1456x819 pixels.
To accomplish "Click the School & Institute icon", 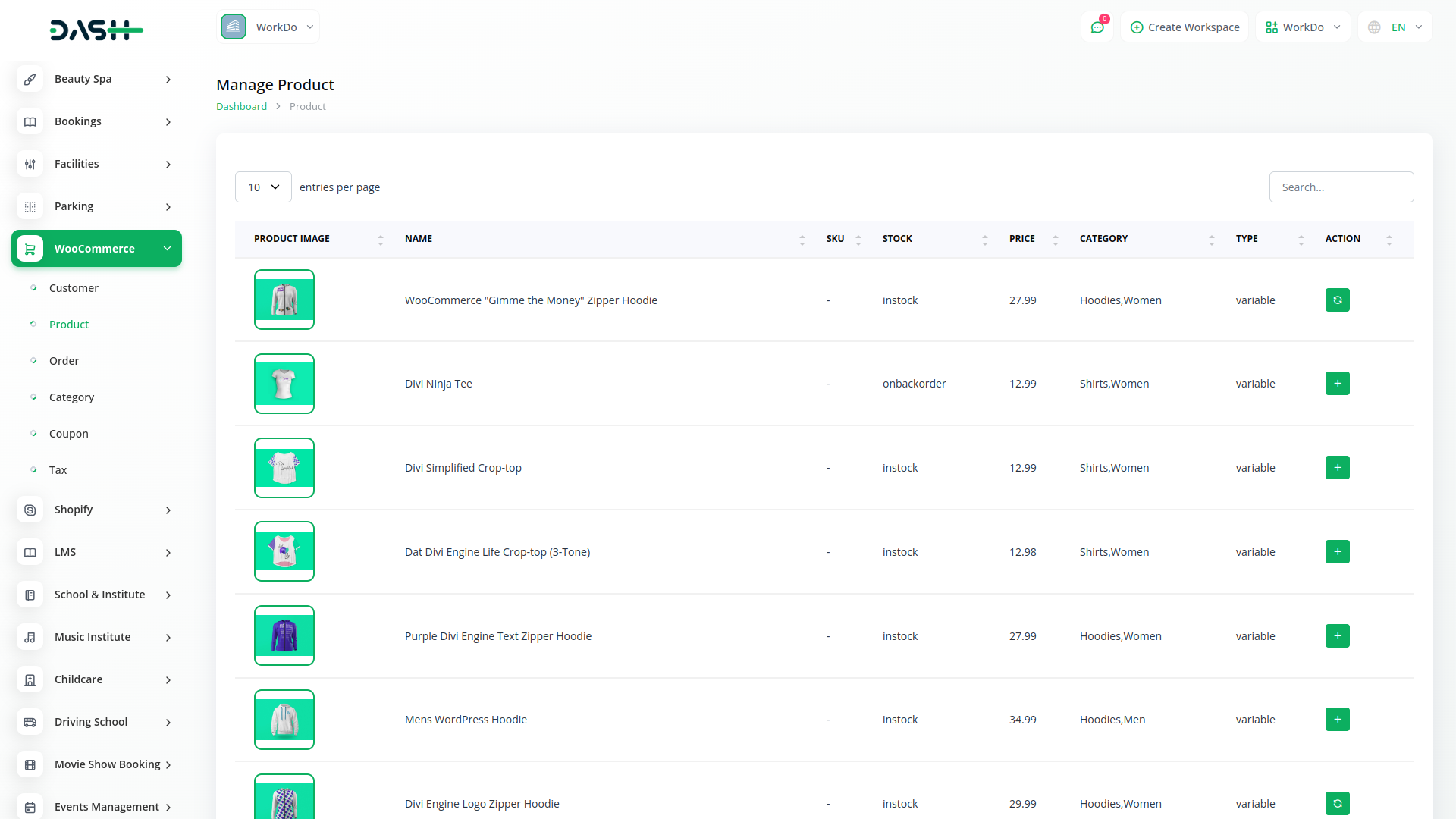I will [x=30, y=595].
